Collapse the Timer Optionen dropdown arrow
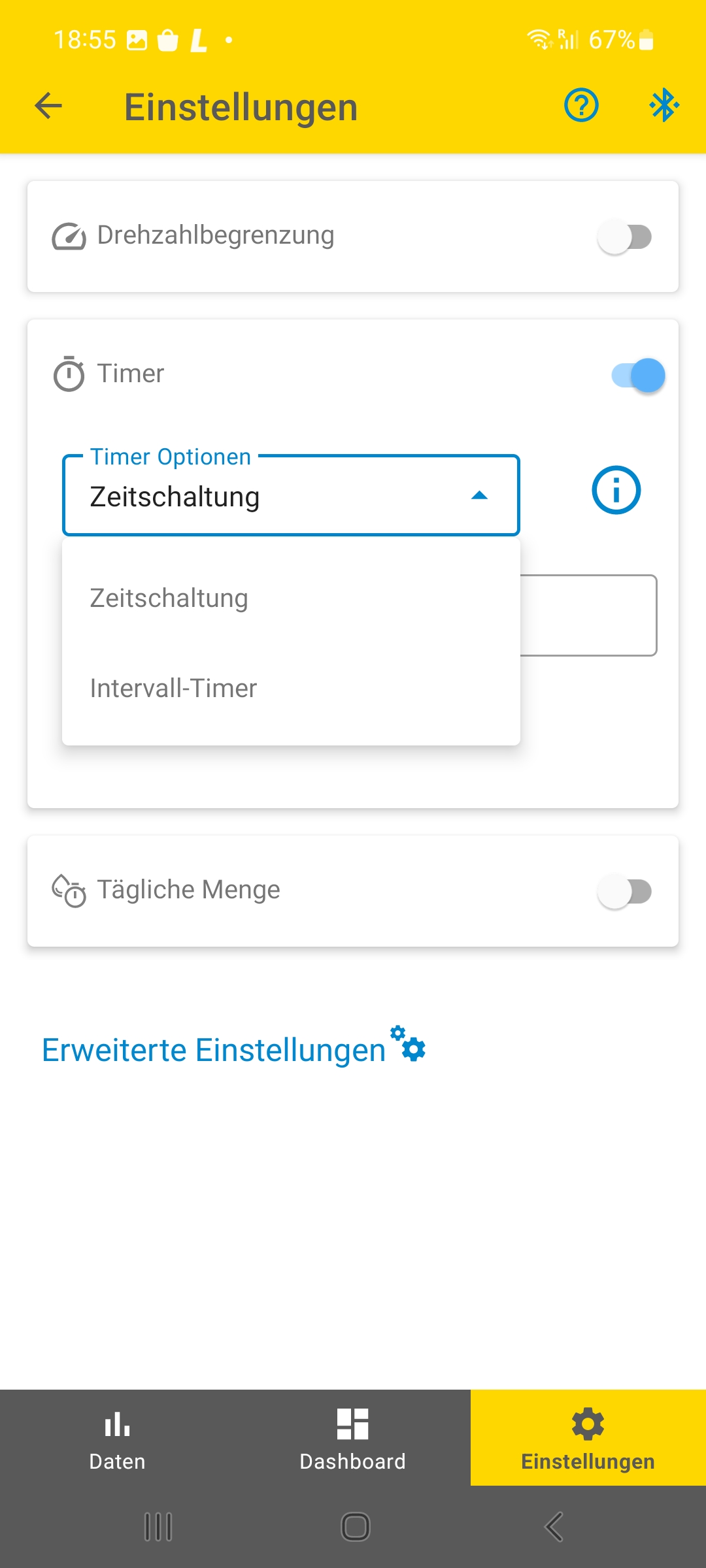This screenshot has width=706, height=1568. pos(480,496)
